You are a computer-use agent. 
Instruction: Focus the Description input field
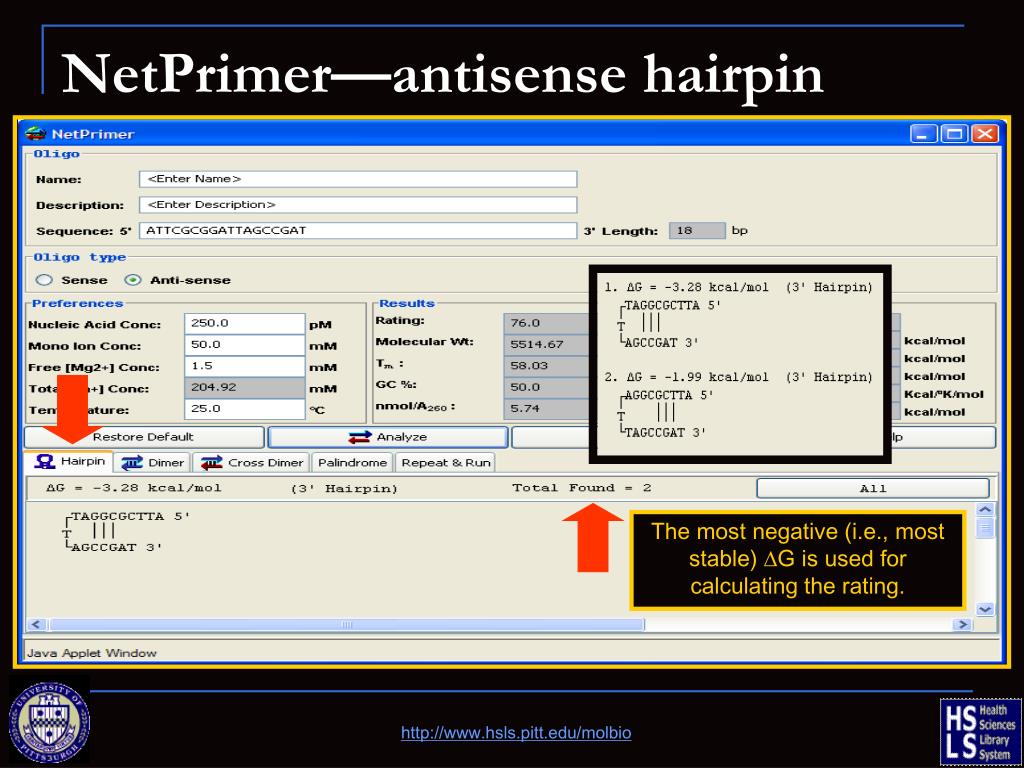[358, 205]
